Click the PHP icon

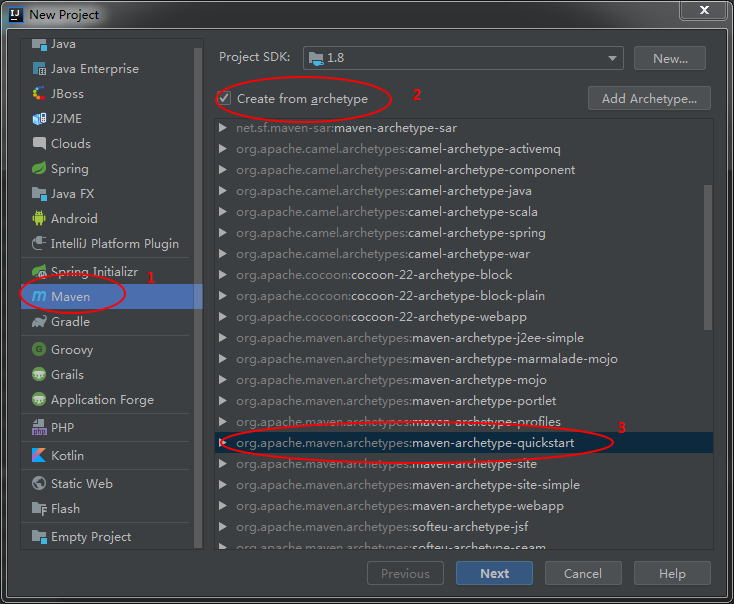coord(39,427)
